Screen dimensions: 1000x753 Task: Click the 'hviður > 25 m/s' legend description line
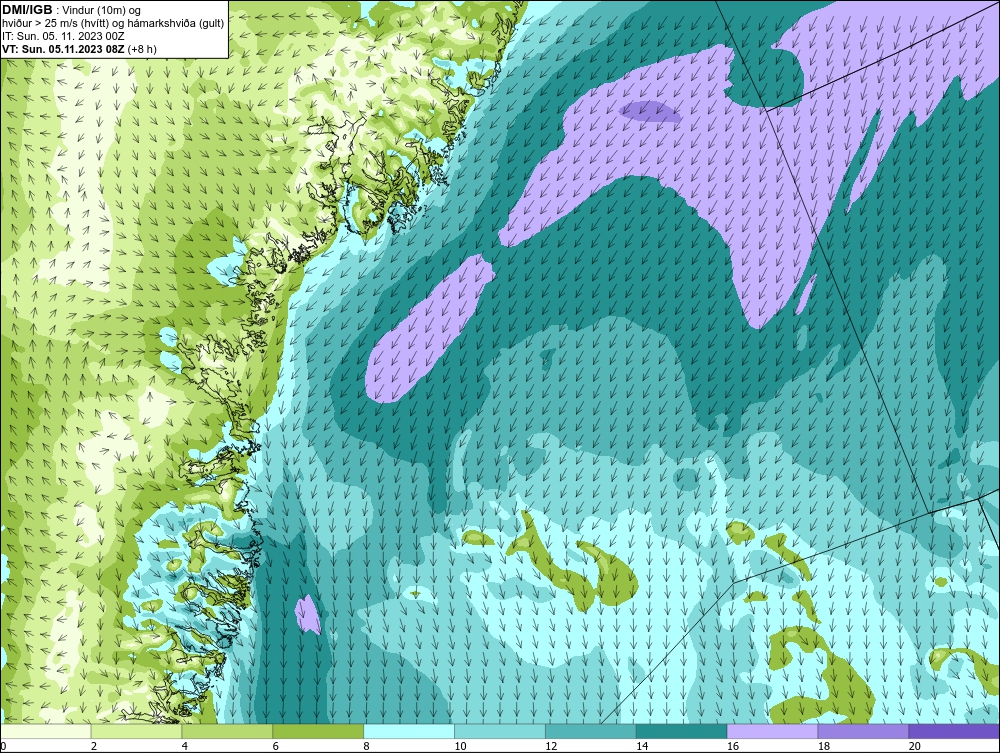[x=113, y=24]
